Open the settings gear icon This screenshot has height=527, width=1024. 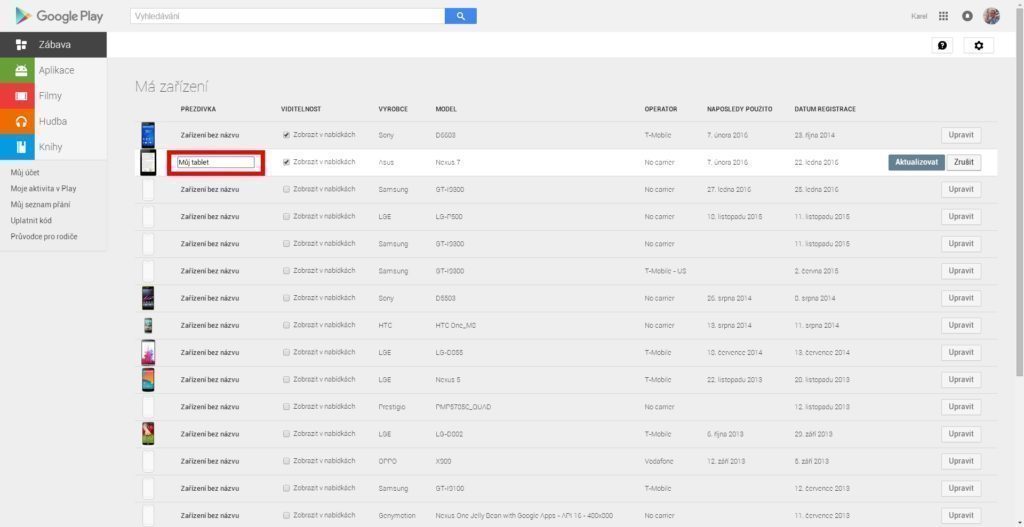click(x=978, y=46)
